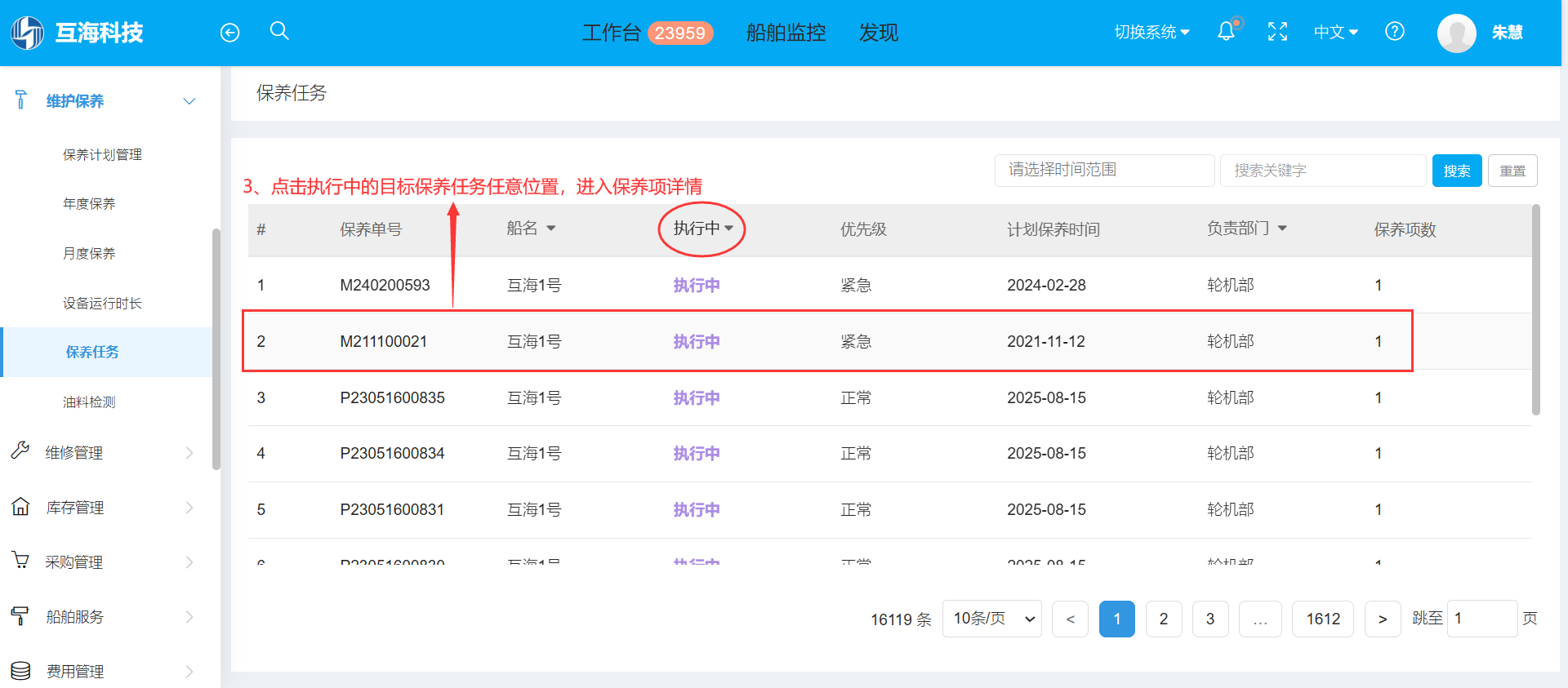Expand 采购管理 submenu arrow
The image size is (1568, 688).
pos(189,562)
